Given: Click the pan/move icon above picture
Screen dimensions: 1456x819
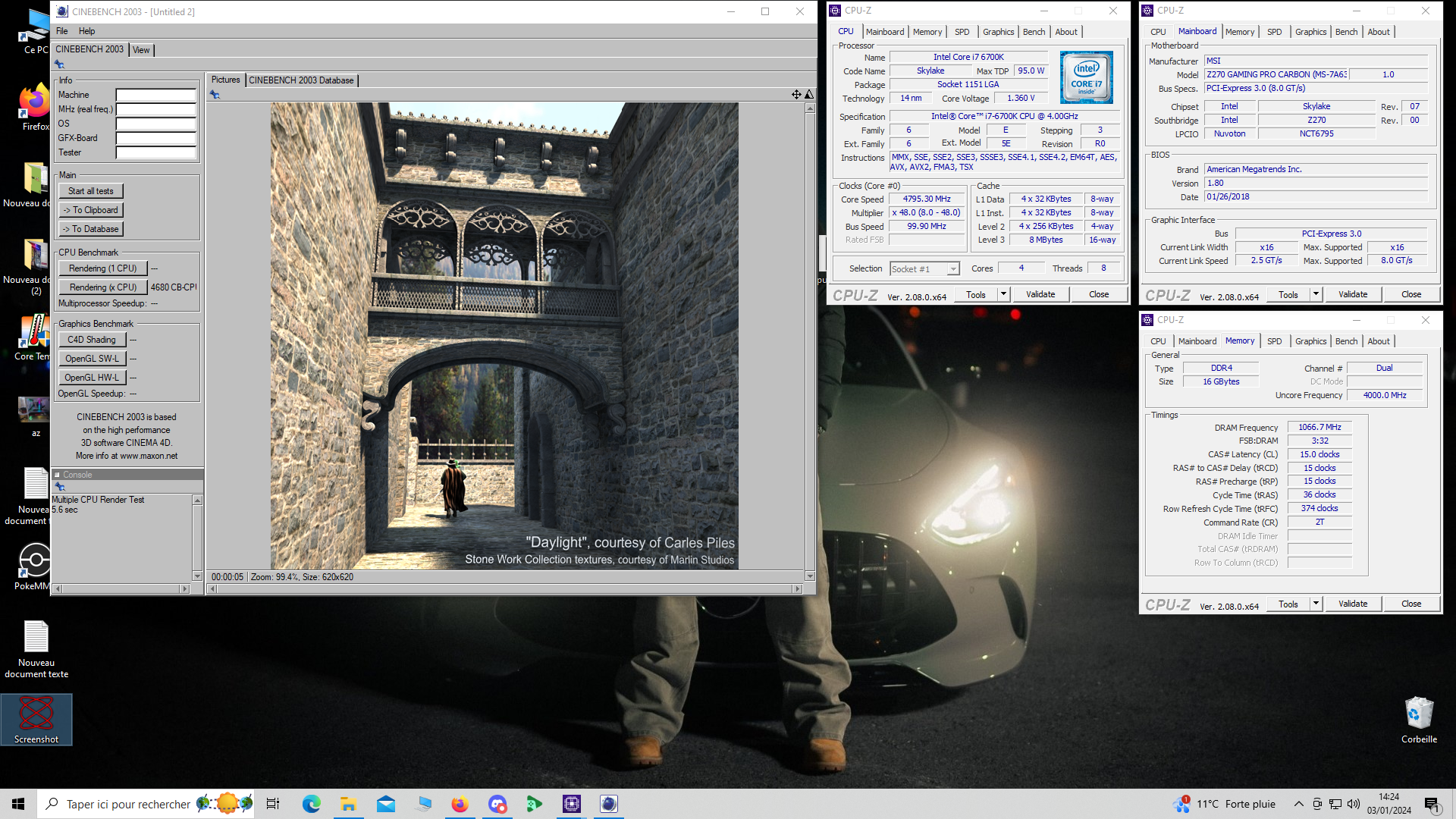Looking at the screenshot, I should click(x=796, y=94).
